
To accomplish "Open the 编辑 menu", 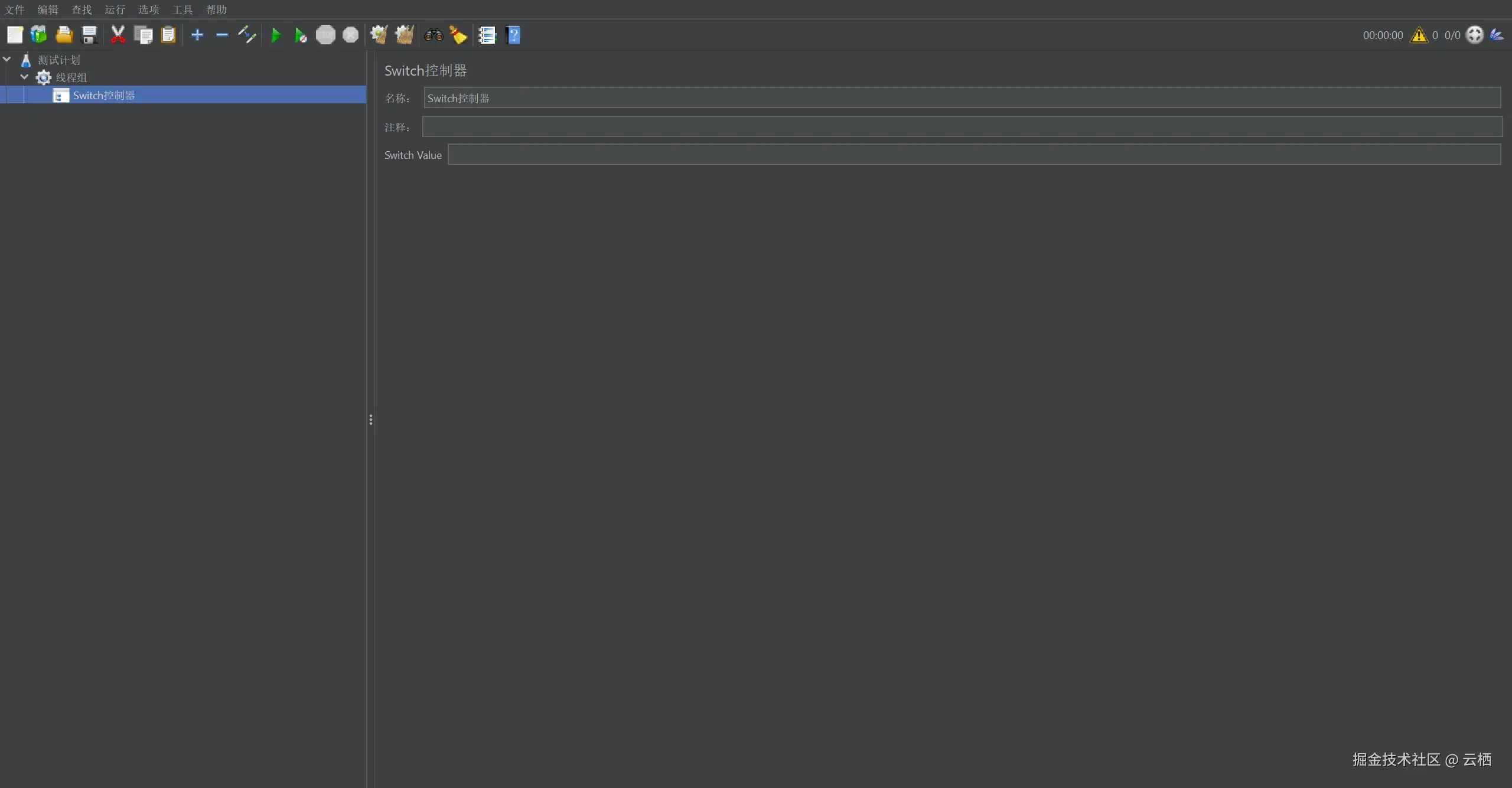I will pos(48,9).
